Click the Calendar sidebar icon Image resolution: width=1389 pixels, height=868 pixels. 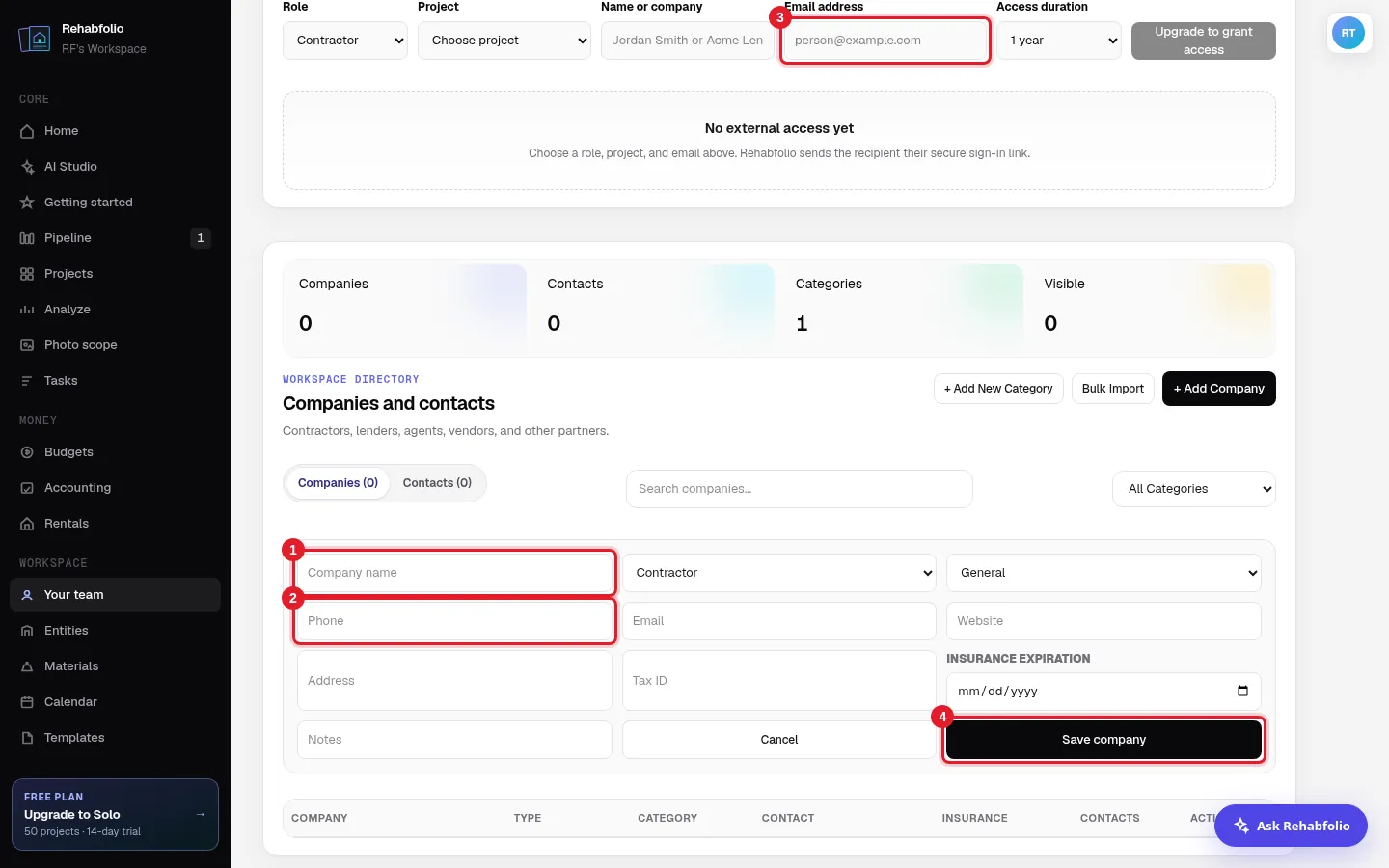click(x=27, y=702)
